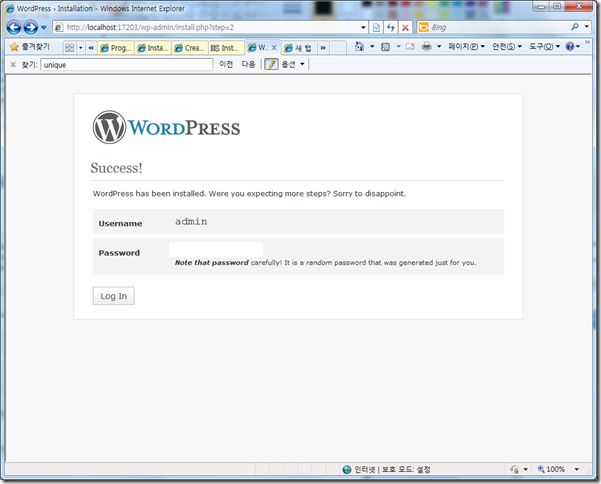Expand the tab list dropdown arrow

(x=80, y=48)
